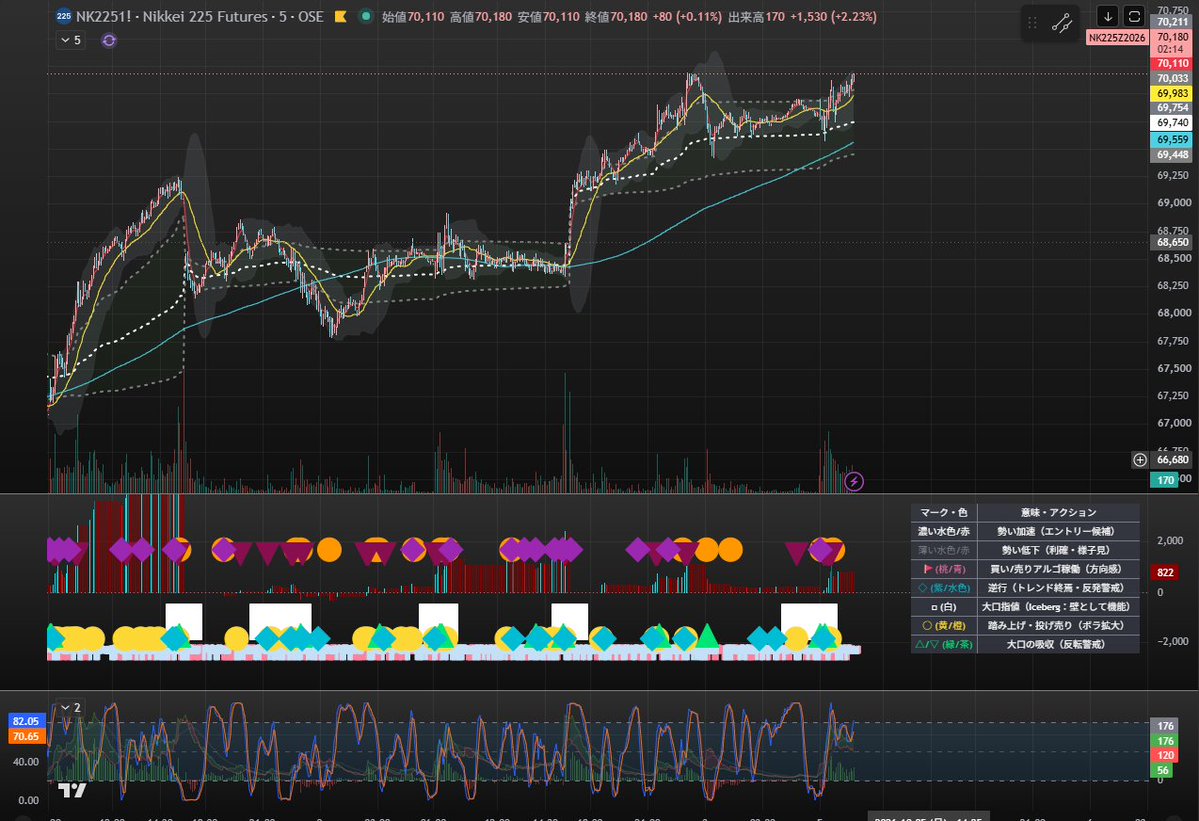The image size is (1199, 821).
Task: Click the red 70,110 price label
Action: [x=1171, y=63]
